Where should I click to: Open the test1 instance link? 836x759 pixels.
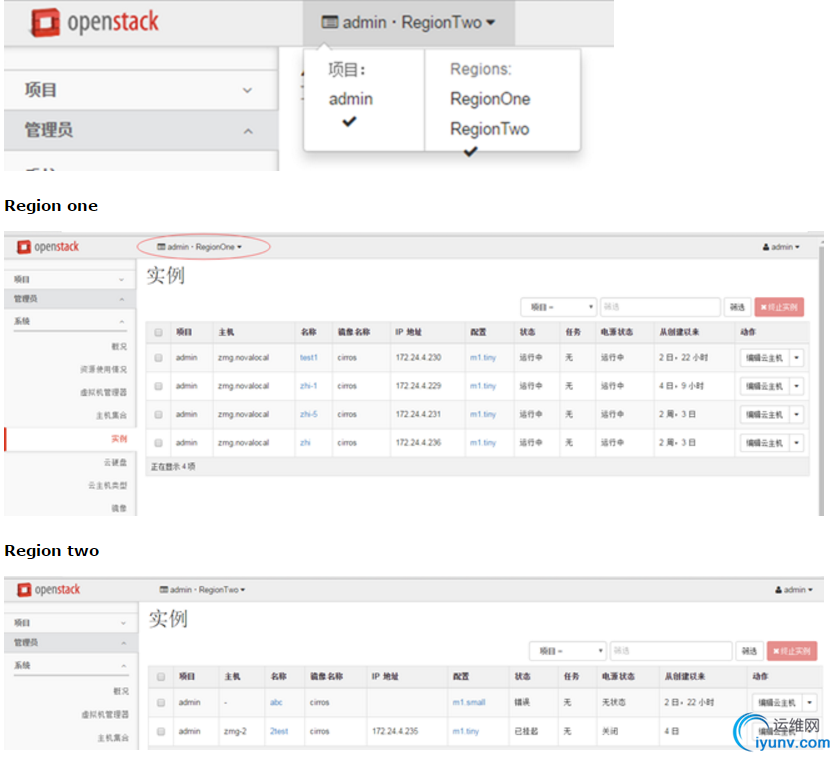click(309, 358)
